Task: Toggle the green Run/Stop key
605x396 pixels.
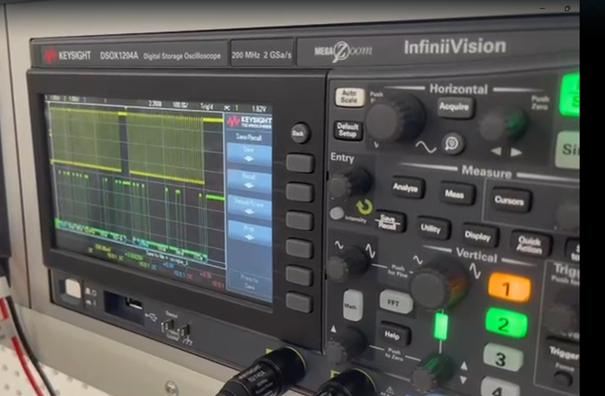Action: pos(569,96)
